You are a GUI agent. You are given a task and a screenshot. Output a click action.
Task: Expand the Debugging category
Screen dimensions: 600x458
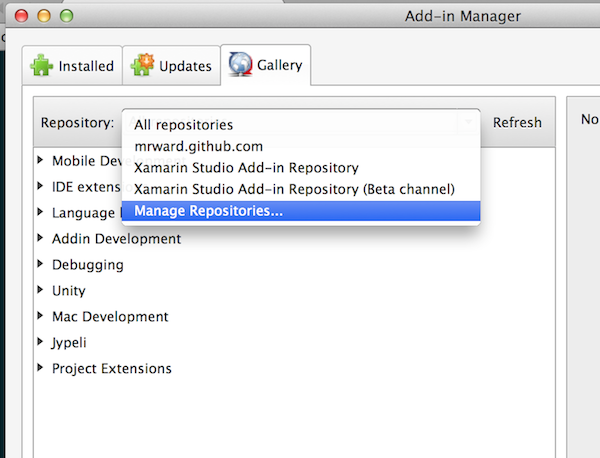click(x=40, y=264)
